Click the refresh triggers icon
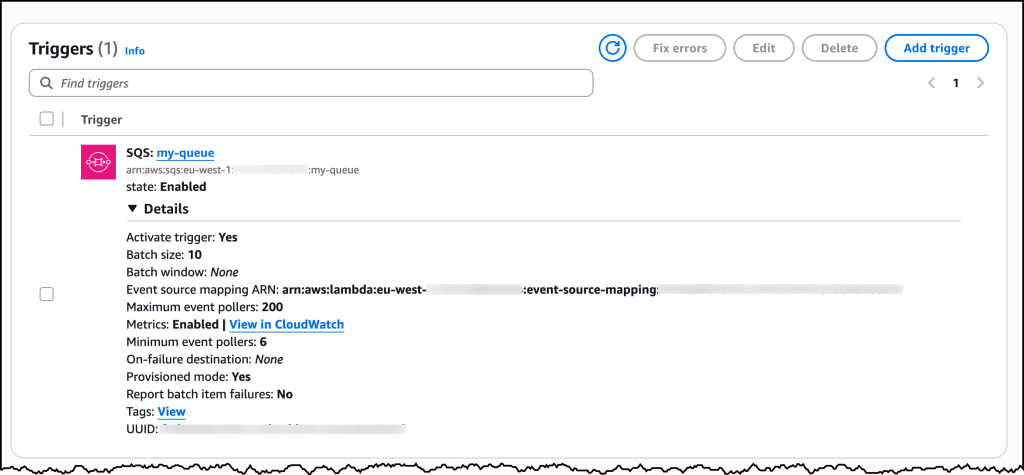 tap(612, 47)
